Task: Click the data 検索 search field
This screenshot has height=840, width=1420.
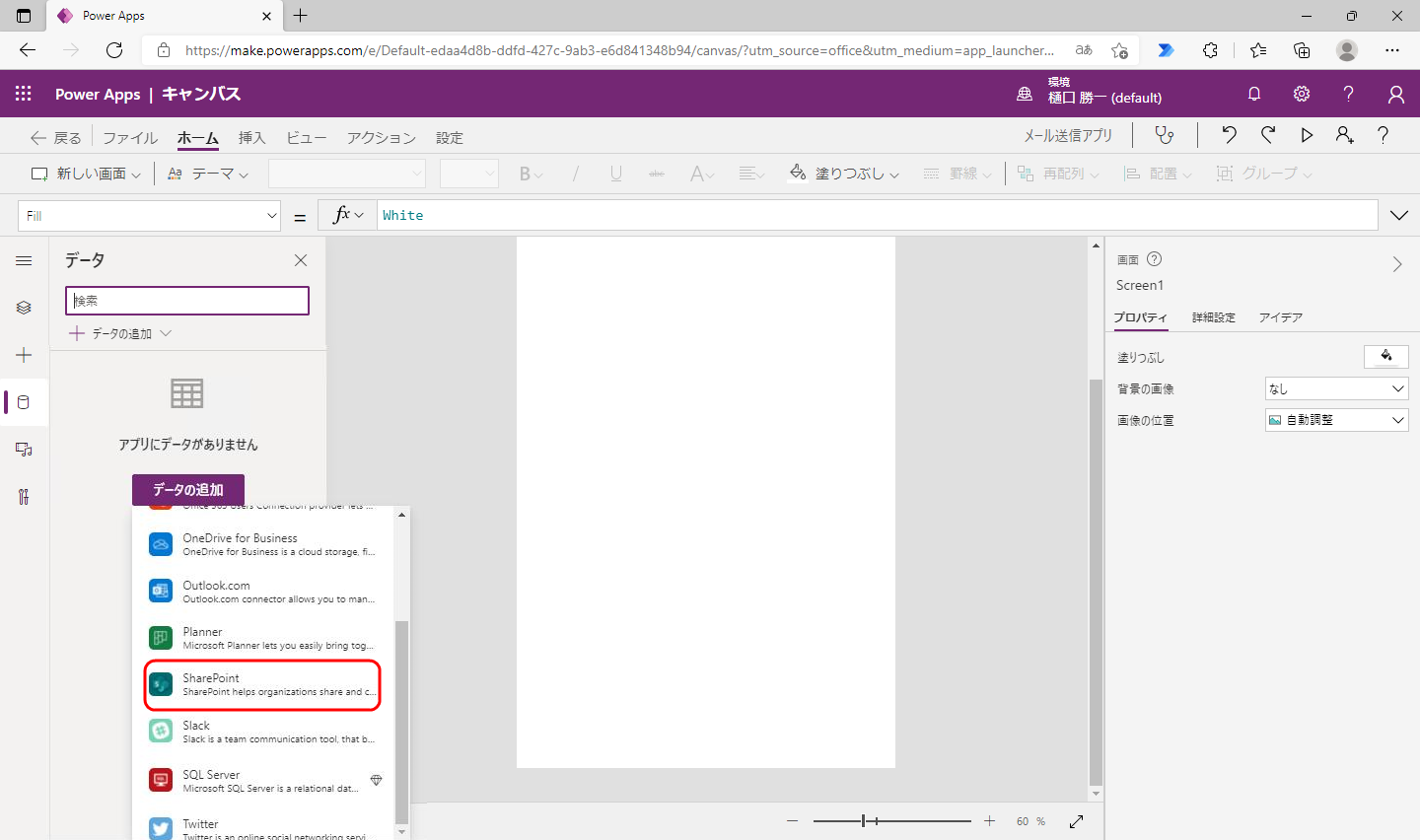Action: pyautogui.click(x=187, y=301)
